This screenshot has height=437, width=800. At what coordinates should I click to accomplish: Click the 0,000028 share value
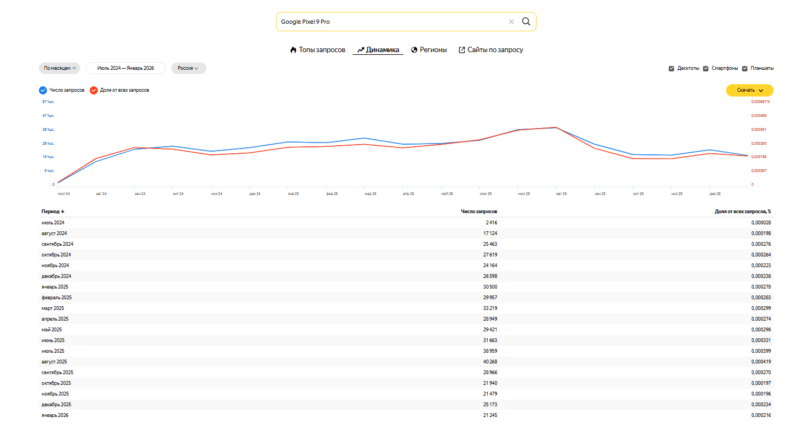point(761,223)
